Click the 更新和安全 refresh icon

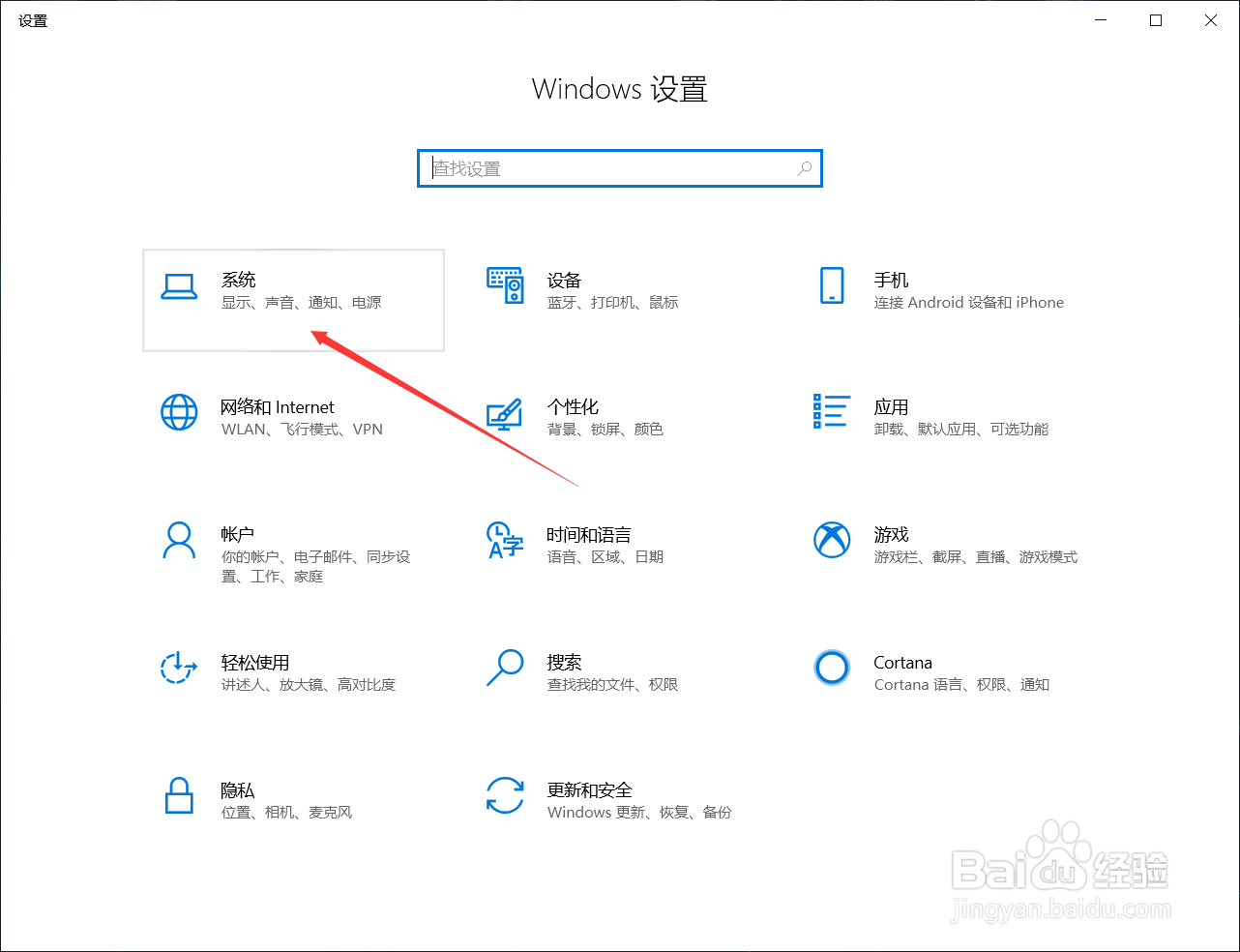coord(505,796)
